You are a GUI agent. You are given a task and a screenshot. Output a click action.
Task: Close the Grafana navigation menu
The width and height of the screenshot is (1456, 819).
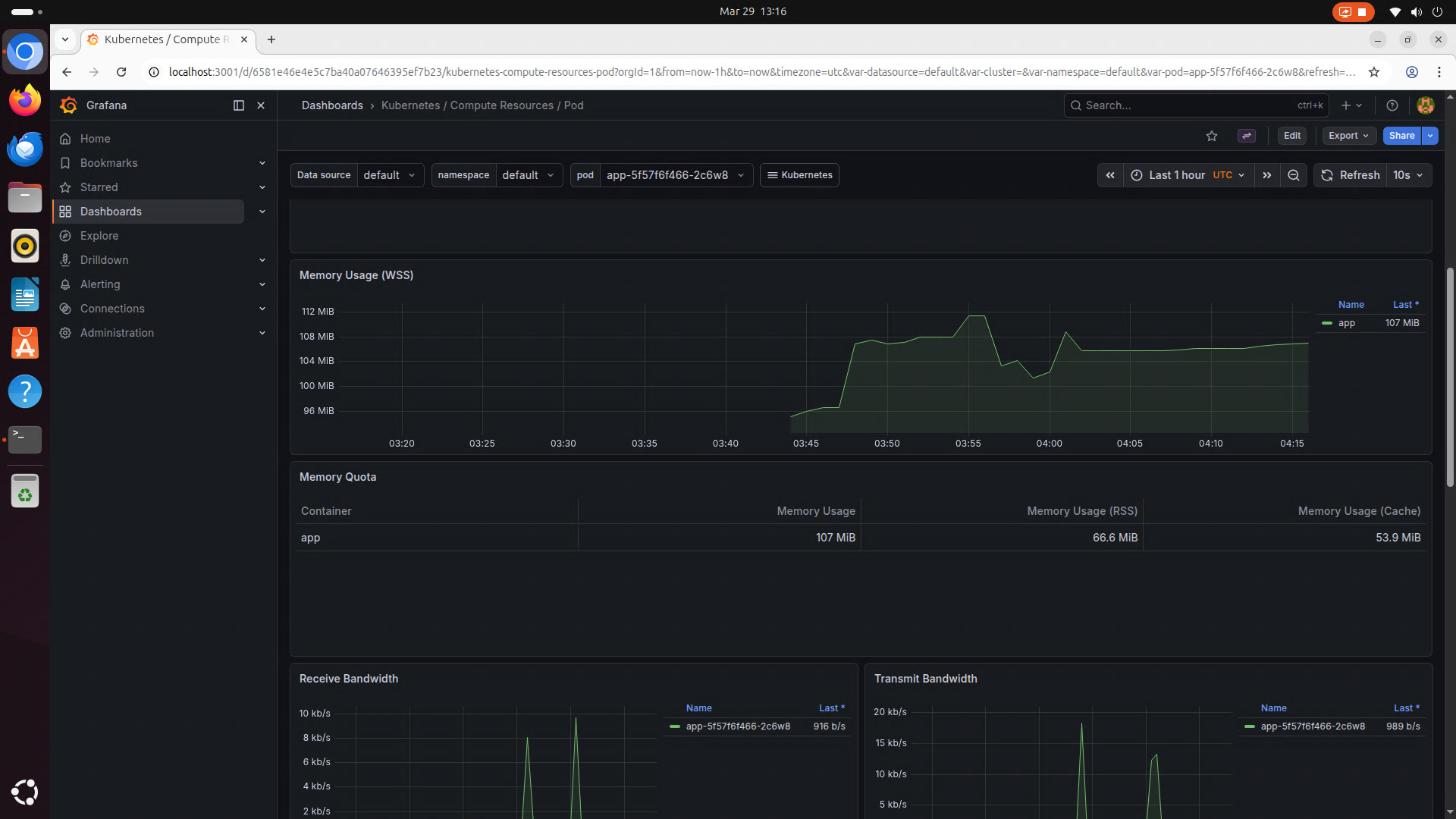click(261, 105)
